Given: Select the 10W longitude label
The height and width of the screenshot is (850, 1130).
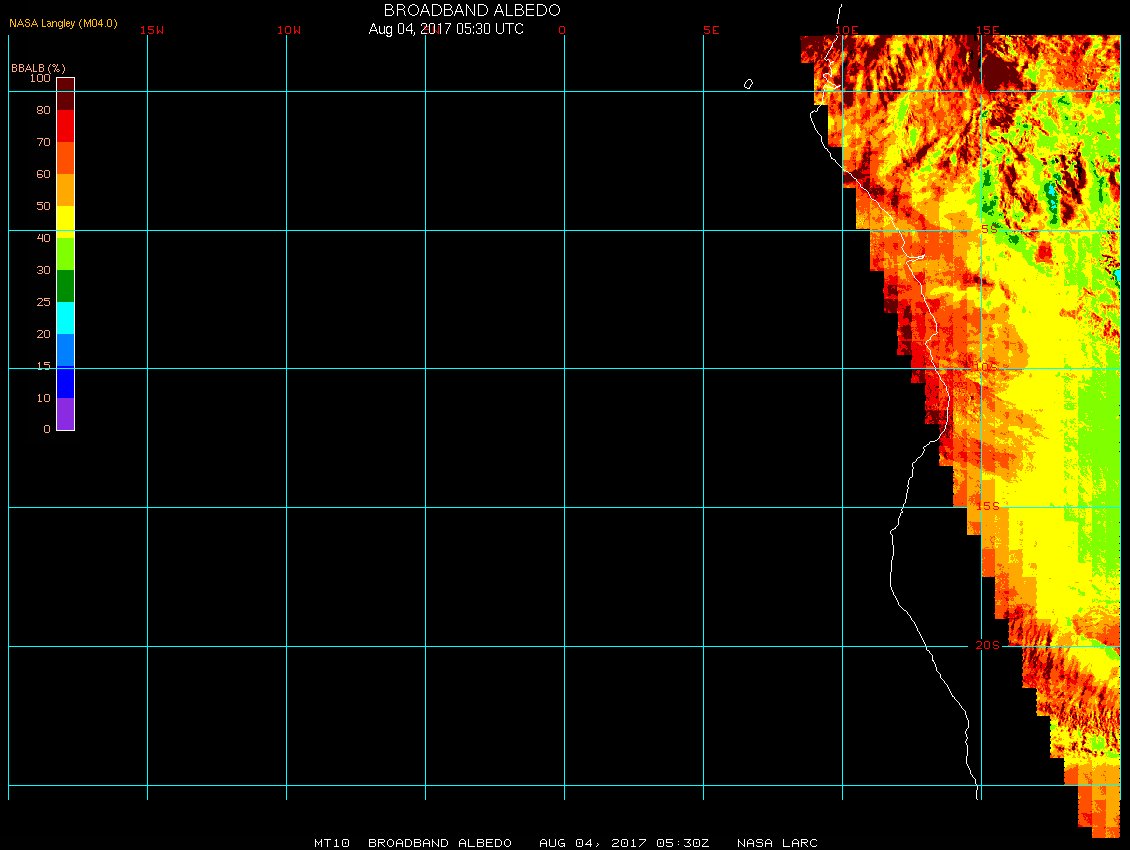Looking at the screenshot, I should click(289, 30).
